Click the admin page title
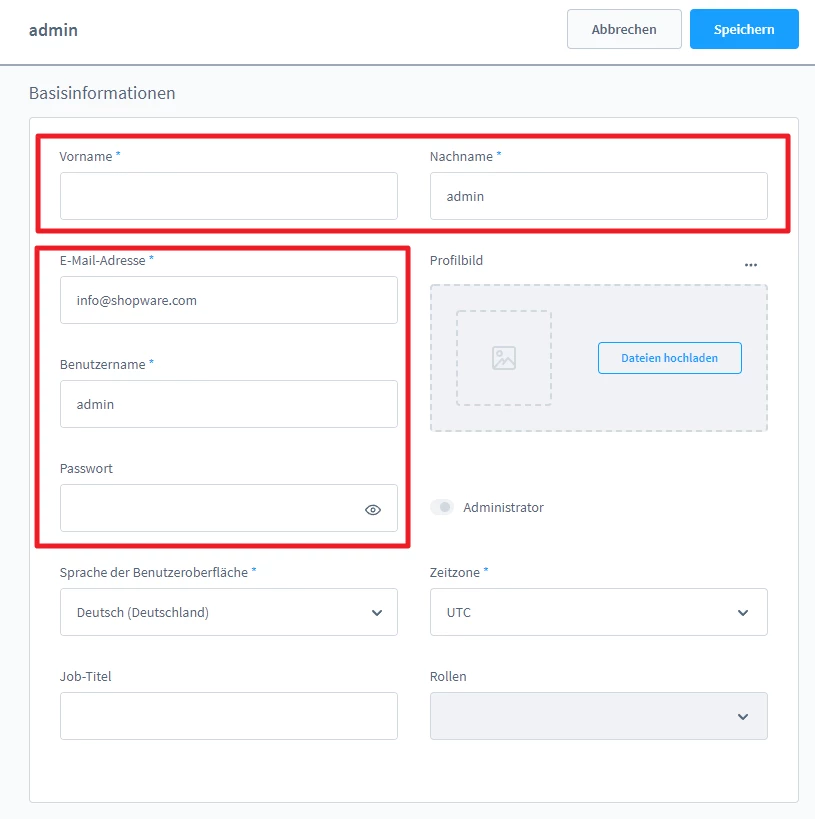This screenshot has width=815, height=819. [x=53, y=30]
